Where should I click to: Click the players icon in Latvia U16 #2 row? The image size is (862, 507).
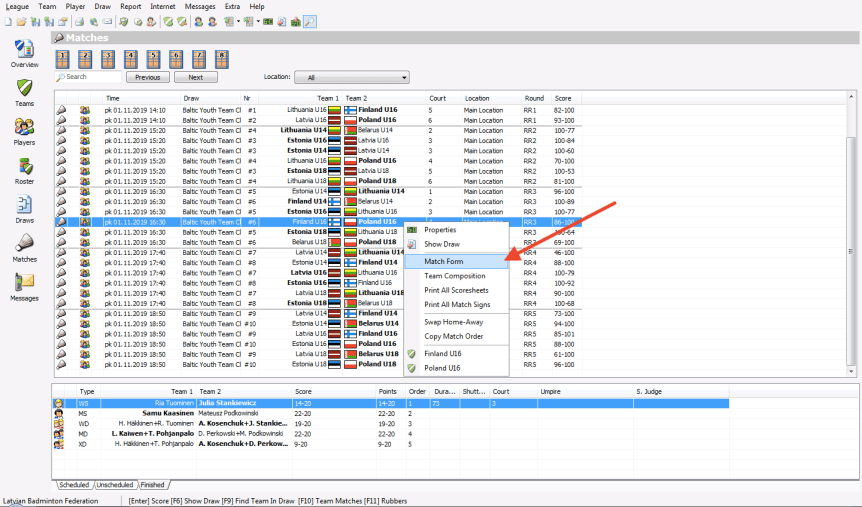click(85, 120)
